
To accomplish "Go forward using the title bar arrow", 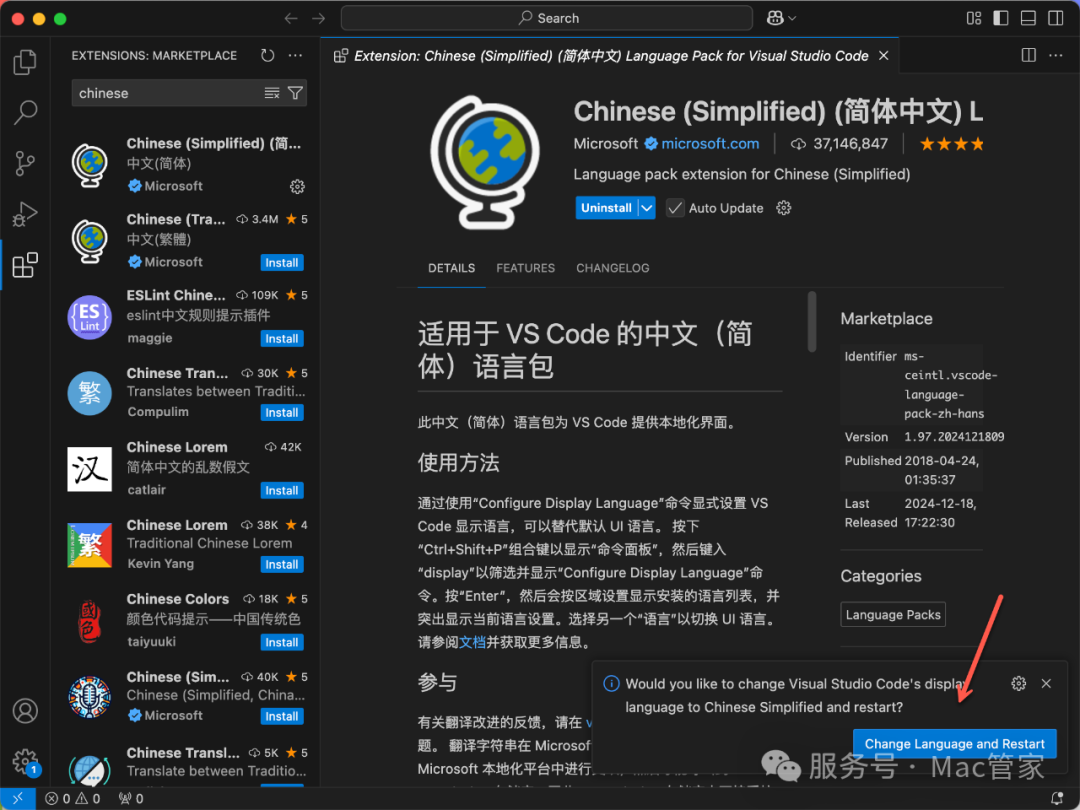I will (318, 18).
